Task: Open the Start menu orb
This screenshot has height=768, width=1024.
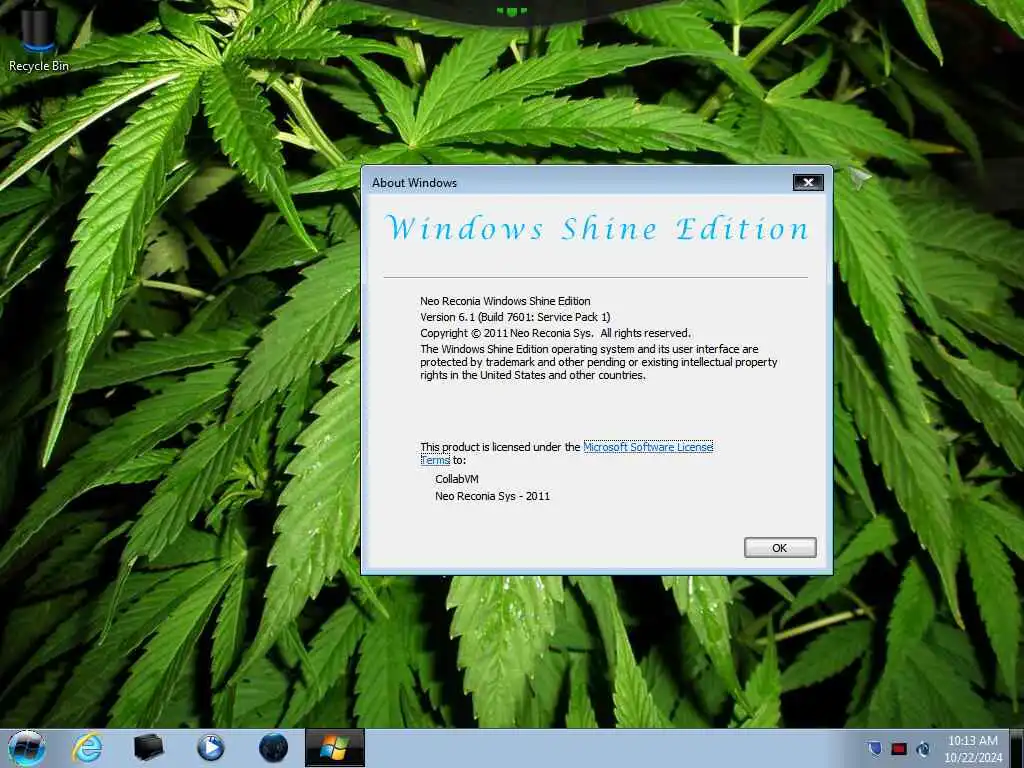Action: click(x=27, y=748)
